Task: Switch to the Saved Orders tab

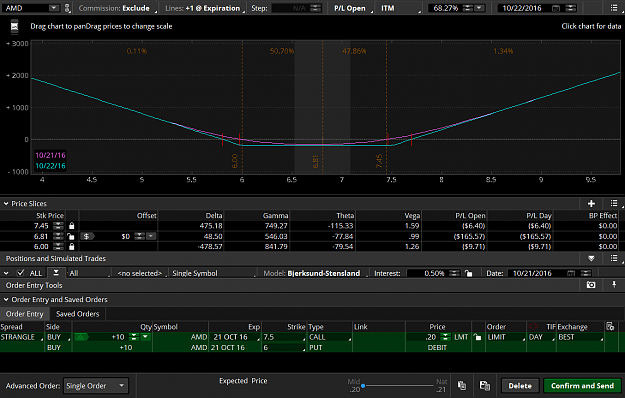Action: [78, 314]
